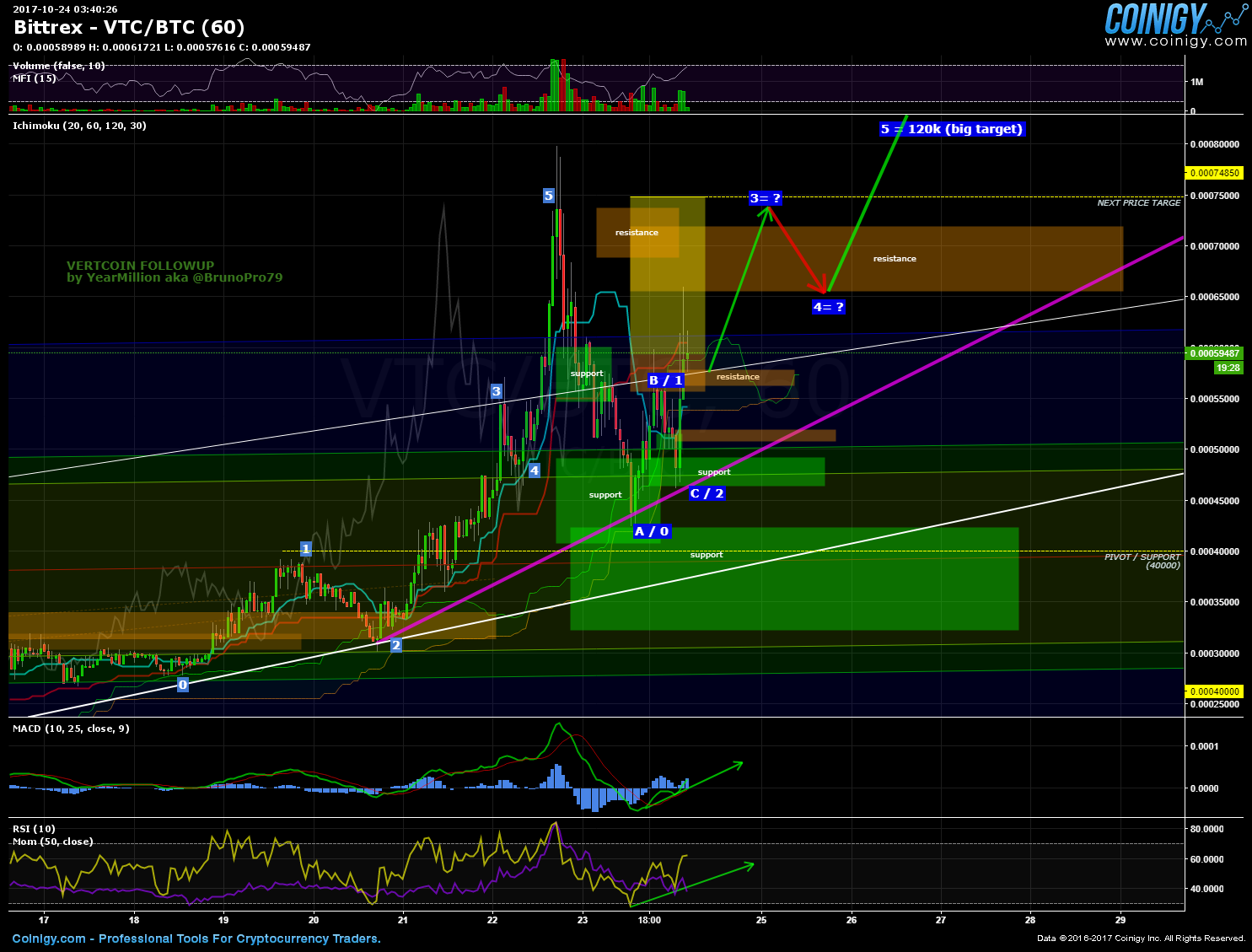Select the '5 = 120k (big target)' annotation

point(952,129)
